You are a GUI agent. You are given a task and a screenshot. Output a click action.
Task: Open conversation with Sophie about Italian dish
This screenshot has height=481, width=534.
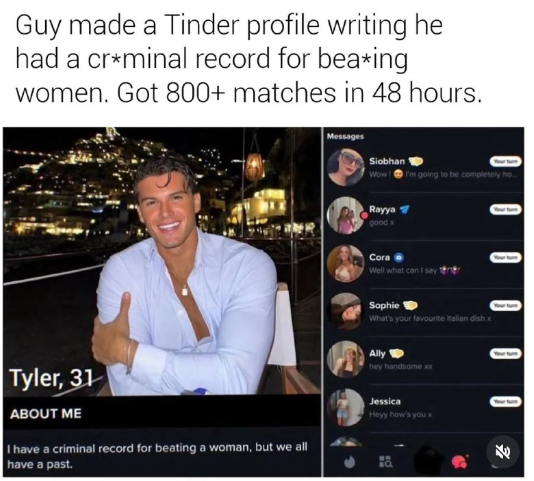tap(425, 312)
